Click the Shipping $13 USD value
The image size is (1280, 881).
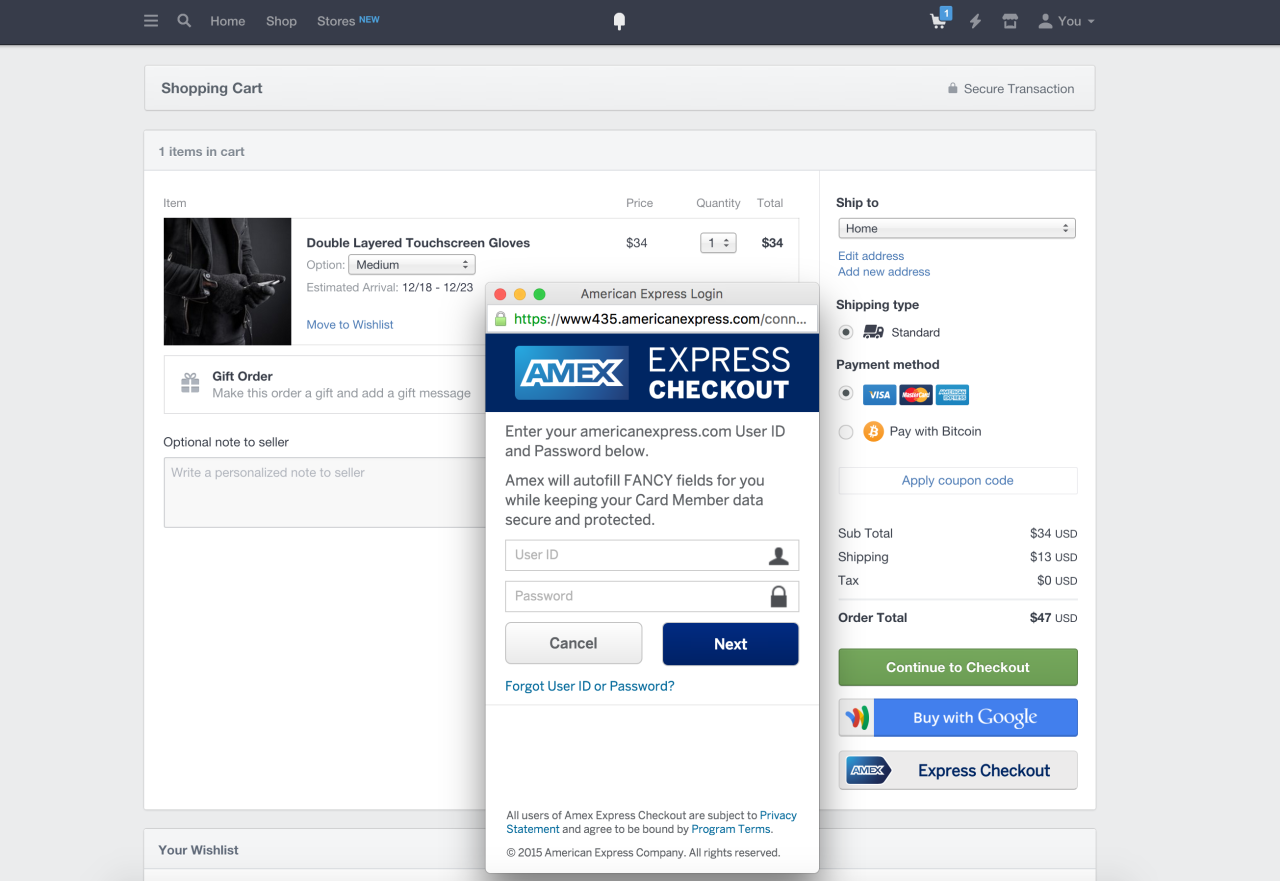(1053, 557)
